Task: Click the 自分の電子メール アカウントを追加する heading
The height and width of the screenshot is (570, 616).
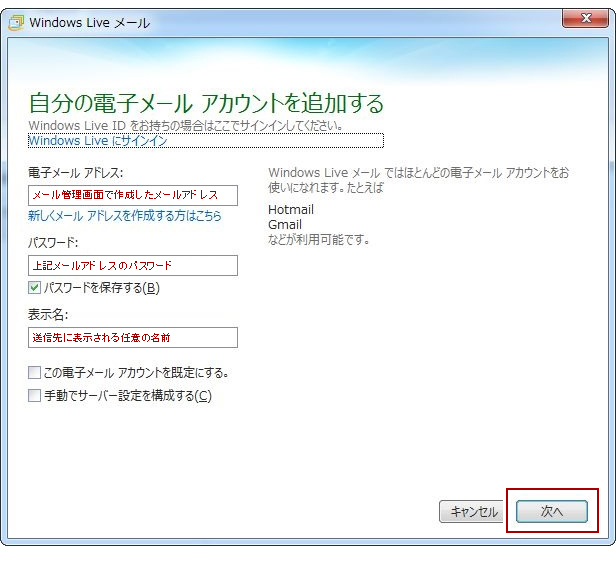Action: pyautogui.click(x=207, y=103)
